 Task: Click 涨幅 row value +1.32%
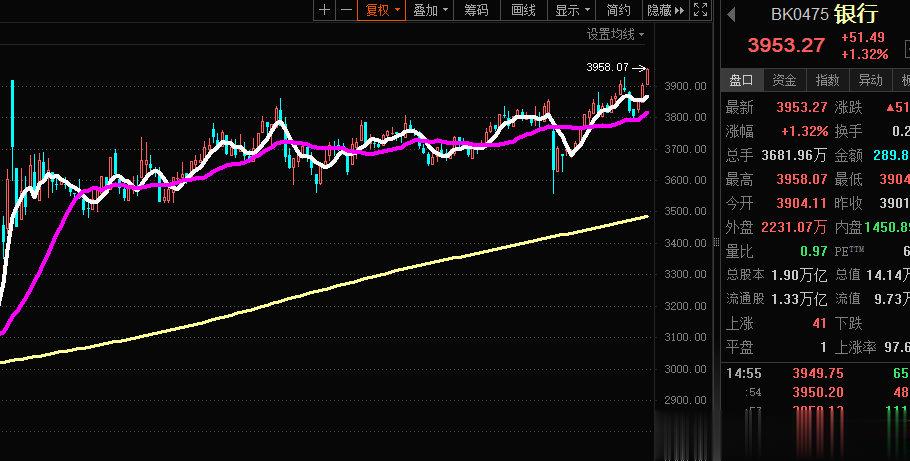click(804, 132)
